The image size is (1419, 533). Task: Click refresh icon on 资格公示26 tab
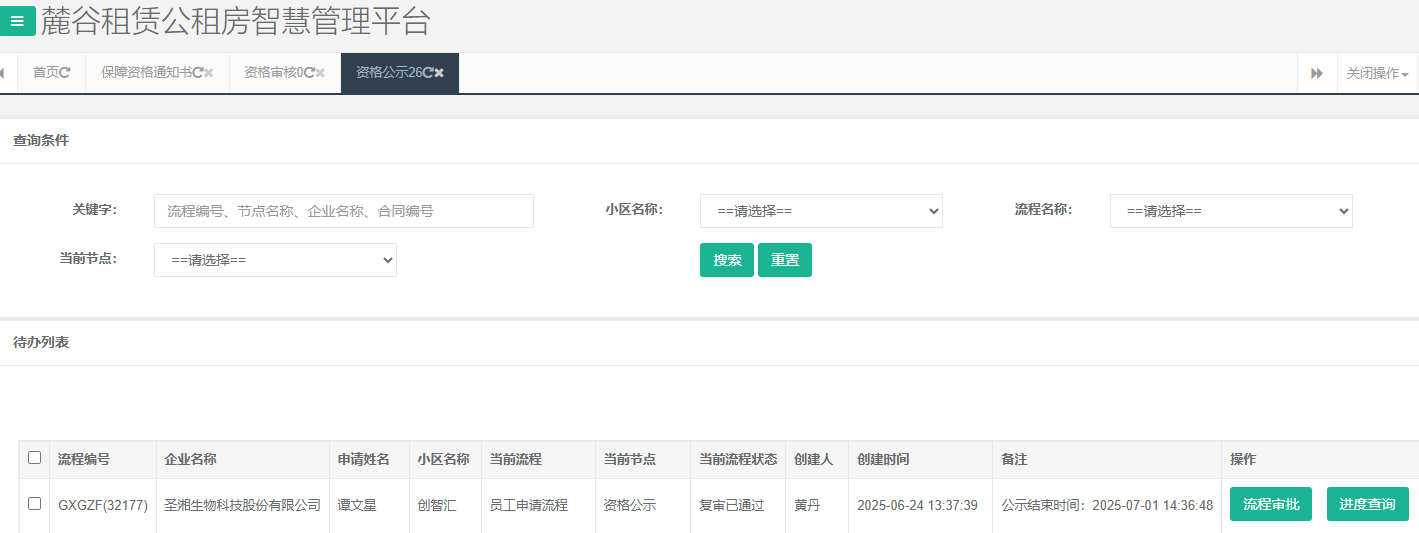(428, 73)
